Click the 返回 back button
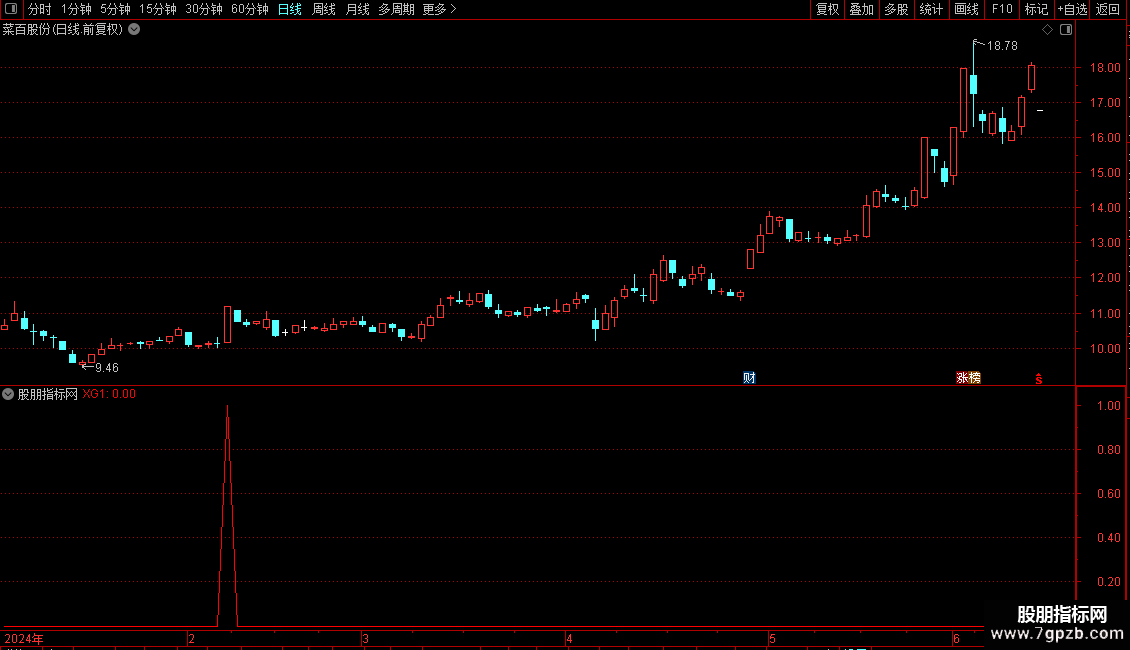Image resolution: width=1130 pixels, height=650 pixels. tap(1108, 9)
